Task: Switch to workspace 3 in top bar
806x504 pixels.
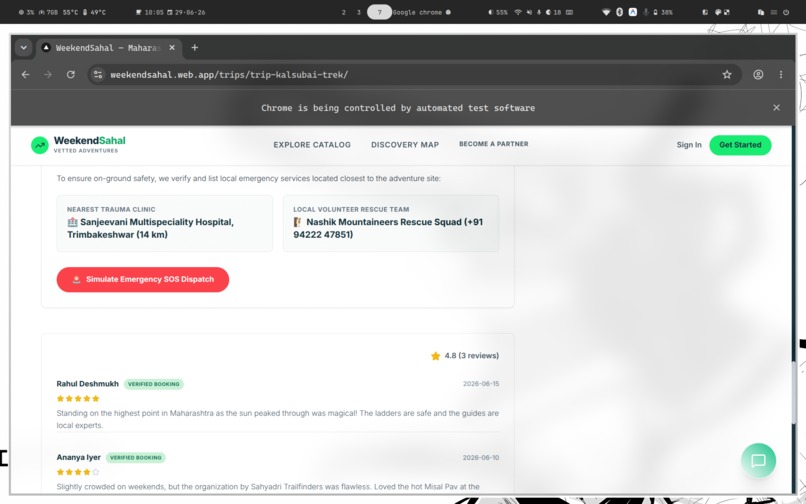Action: click(359, 12)
